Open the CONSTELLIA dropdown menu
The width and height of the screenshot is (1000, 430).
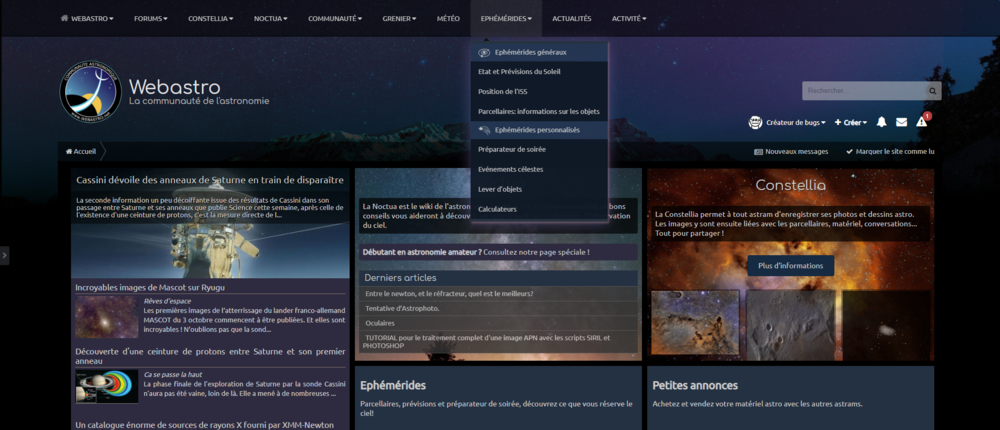click(x=210, y=19)
